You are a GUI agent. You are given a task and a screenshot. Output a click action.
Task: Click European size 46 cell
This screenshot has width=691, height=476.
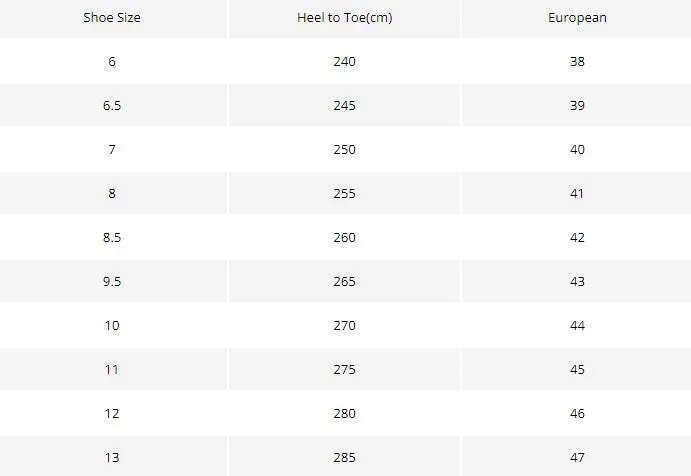pos(577,413)
